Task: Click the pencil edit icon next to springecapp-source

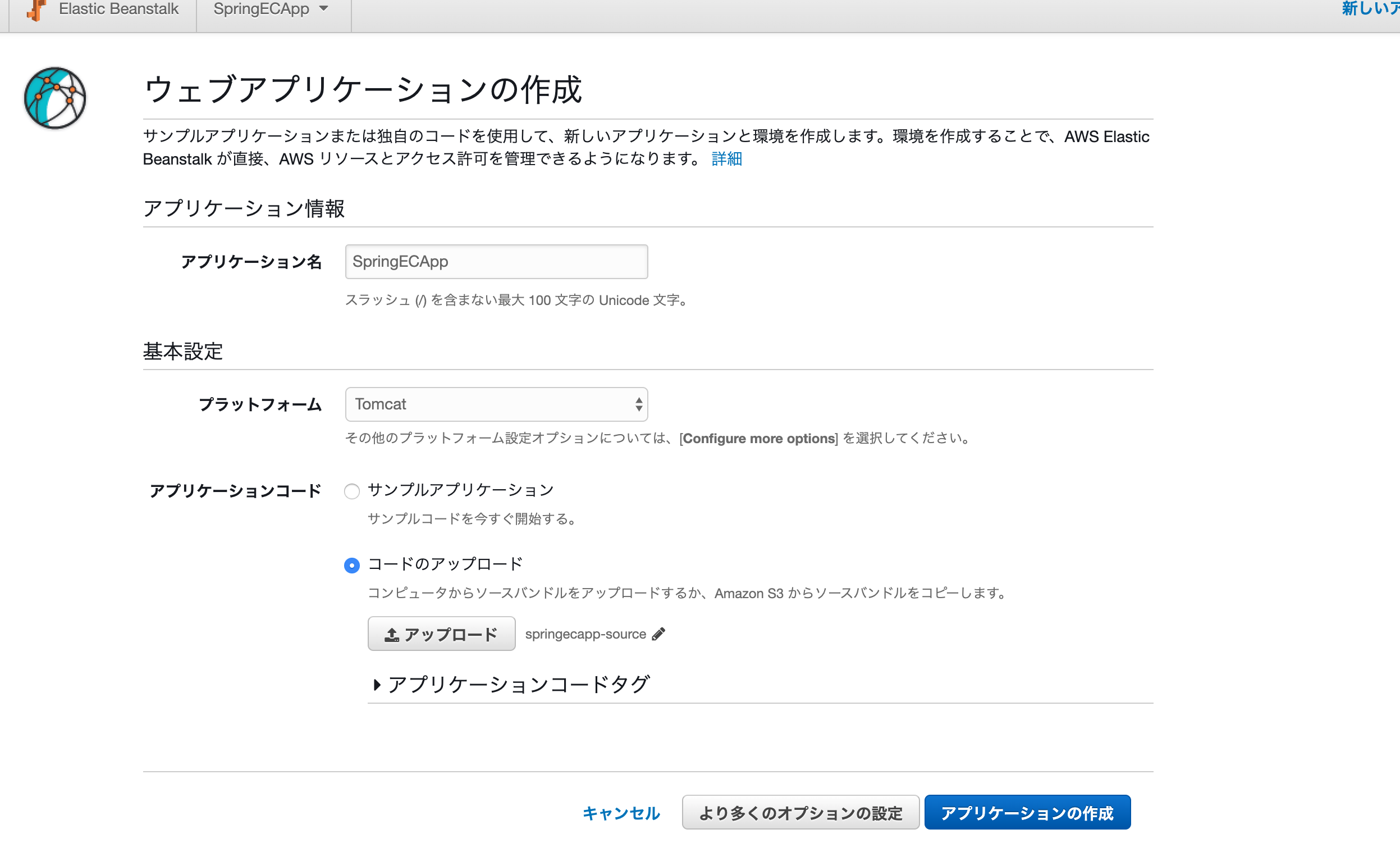Action: tap(659, 633)
